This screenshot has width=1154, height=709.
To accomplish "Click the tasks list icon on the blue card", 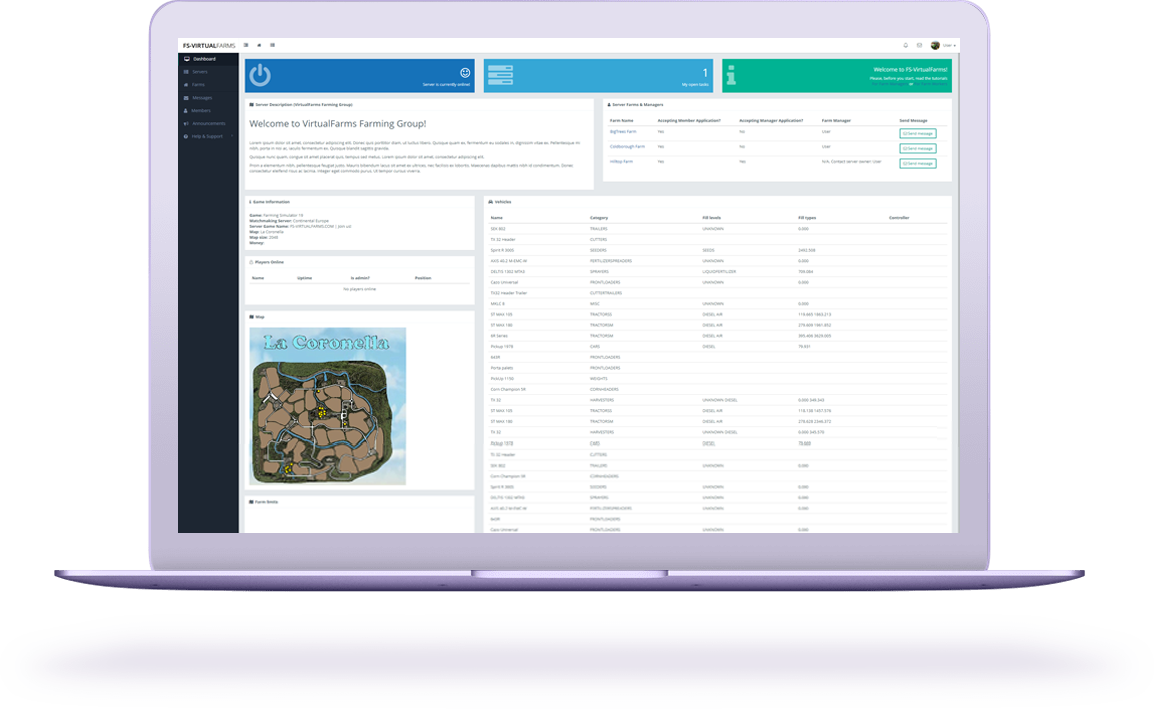I will click(x=500, y=75).
